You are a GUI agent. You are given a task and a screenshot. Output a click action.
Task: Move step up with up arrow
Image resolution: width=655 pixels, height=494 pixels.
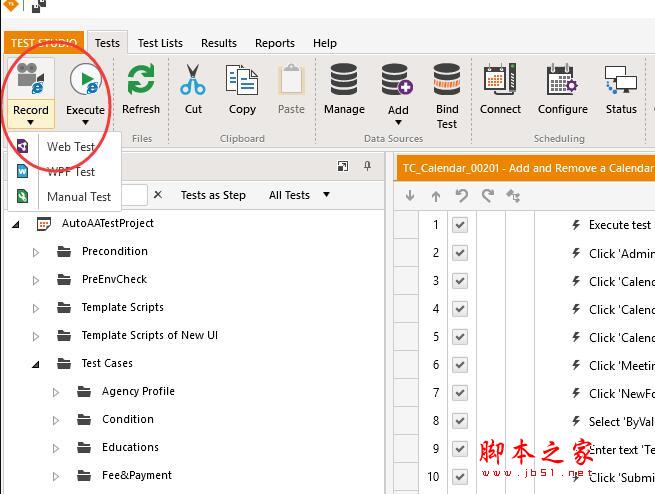(436, 195)
